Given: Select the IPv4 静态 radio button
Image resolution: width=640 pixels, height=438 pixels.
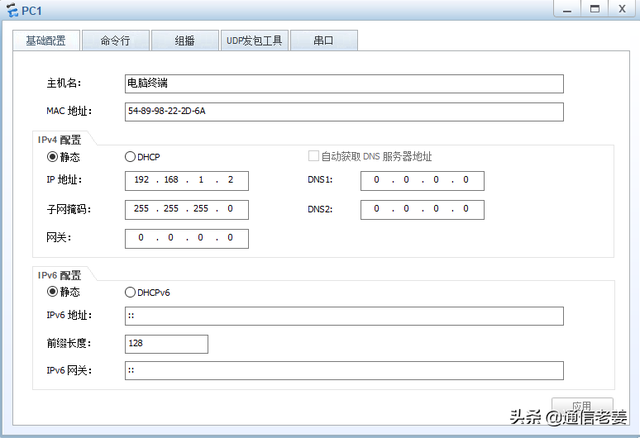Looking at the screenshot, I should [x=52, y=157].
